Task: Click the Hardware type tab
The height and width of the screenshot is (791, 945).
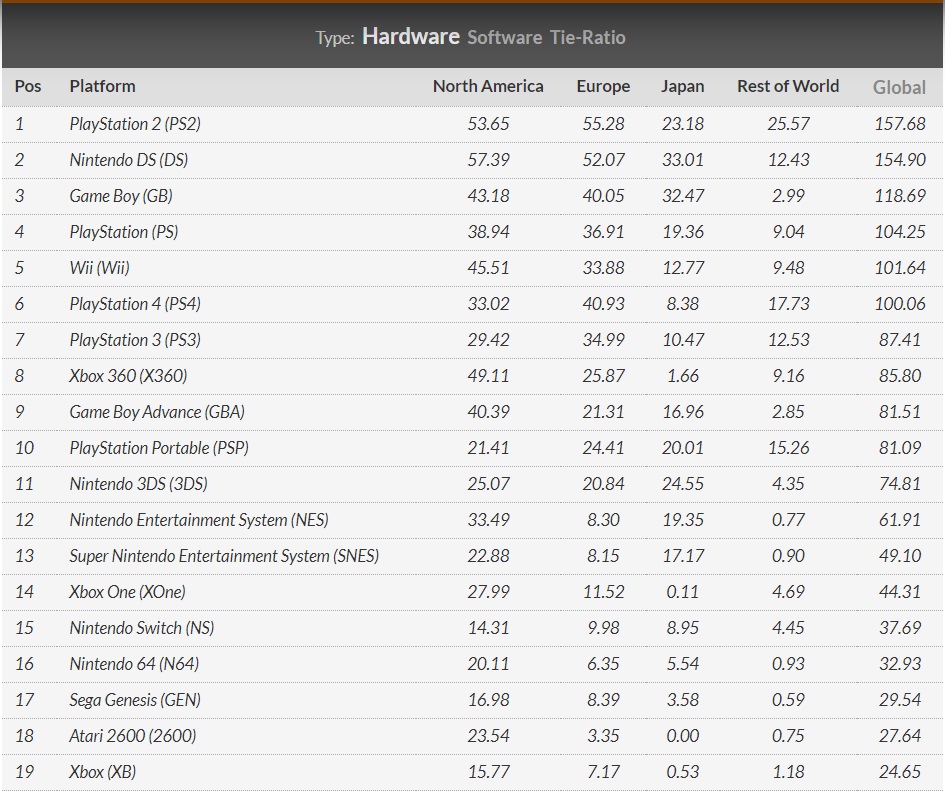Action: [410, 37]
